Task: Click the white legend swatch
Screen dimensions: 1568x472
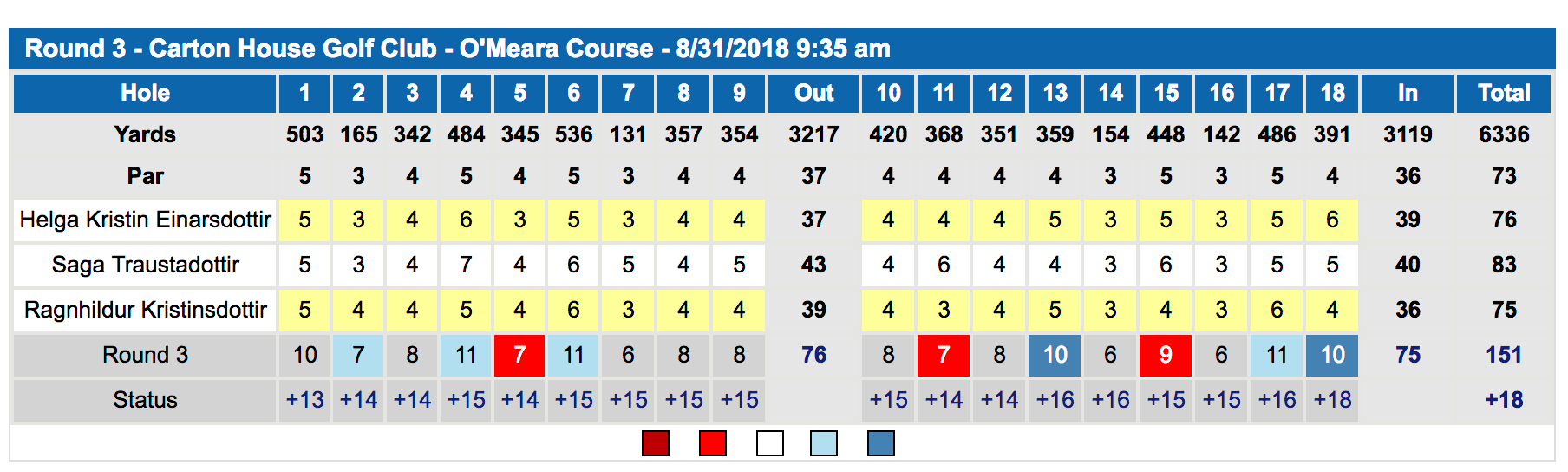Action: click(x=770, y=443)
